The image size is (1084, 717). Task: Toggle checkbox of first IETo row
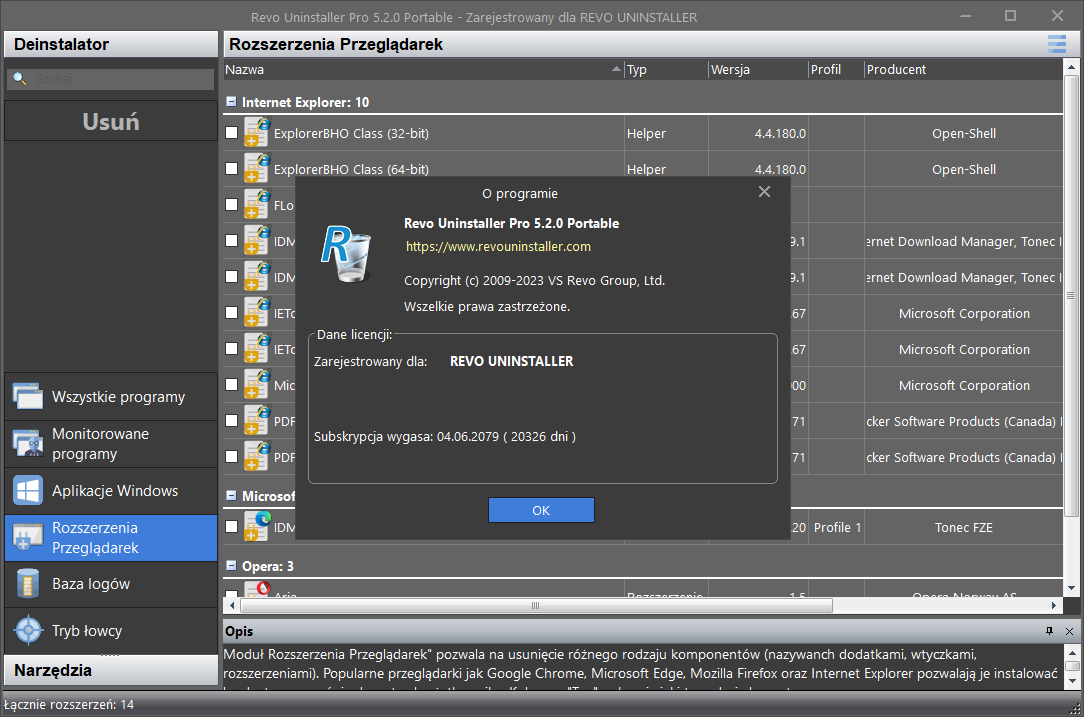[x=232, y=312]
